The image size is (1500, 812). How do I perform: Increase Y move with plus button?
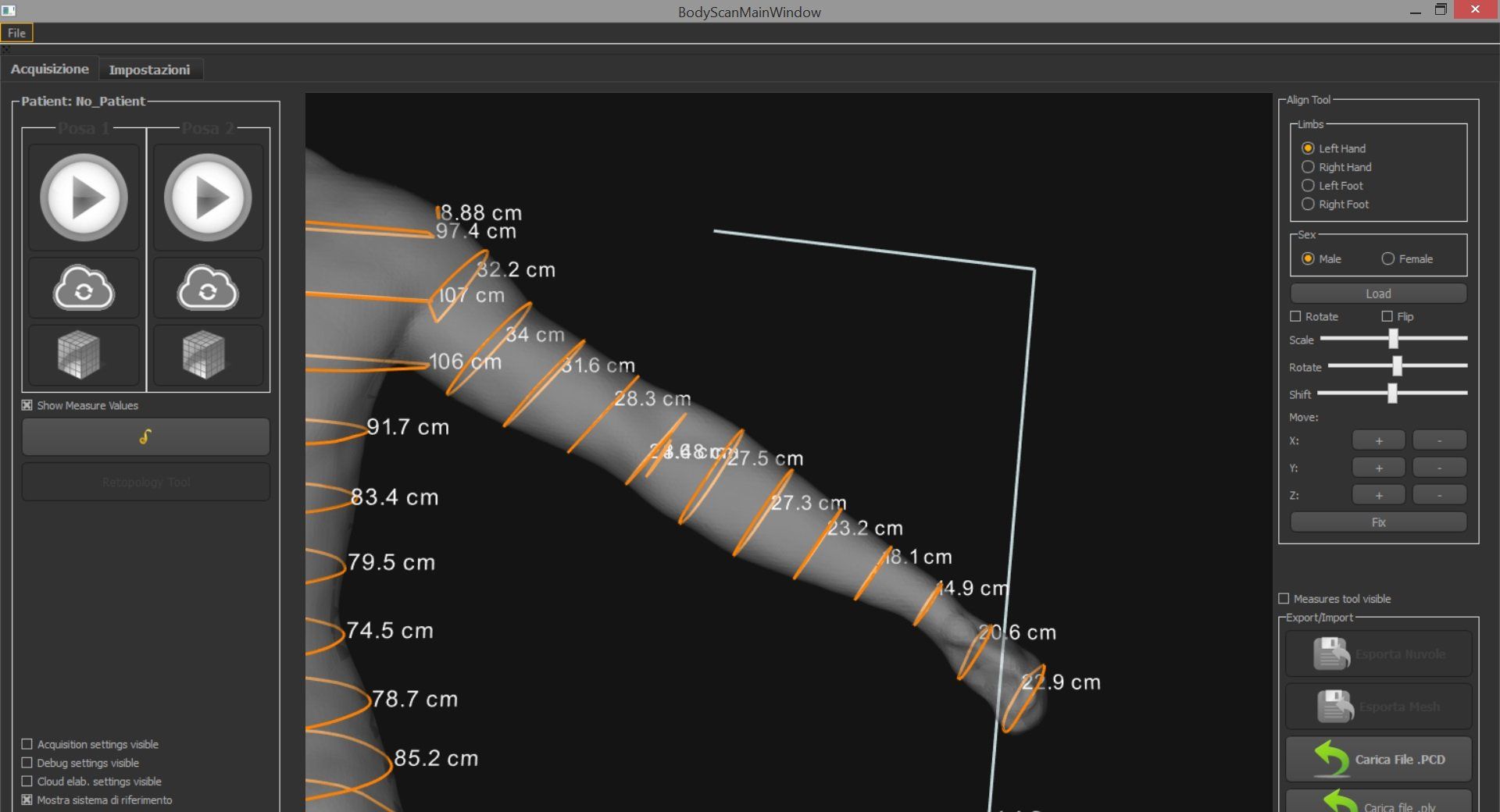(1378, 468)
